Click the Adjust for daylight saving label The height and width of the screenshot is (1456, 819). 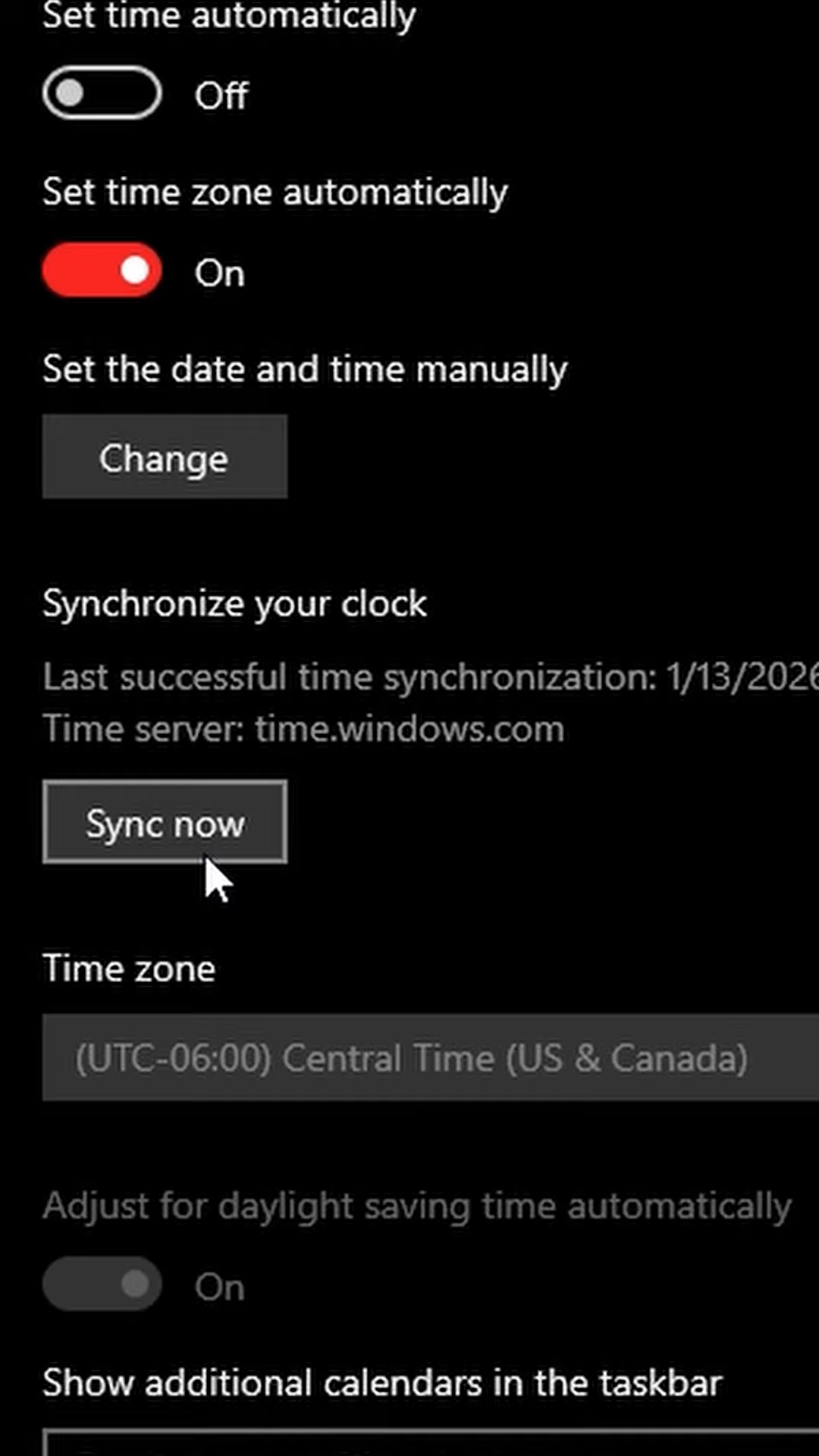click(x=417, y=1206)
